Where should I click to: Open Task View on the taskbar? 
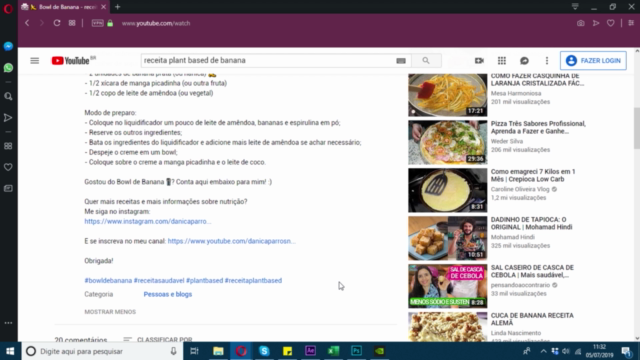pos(194,351)
